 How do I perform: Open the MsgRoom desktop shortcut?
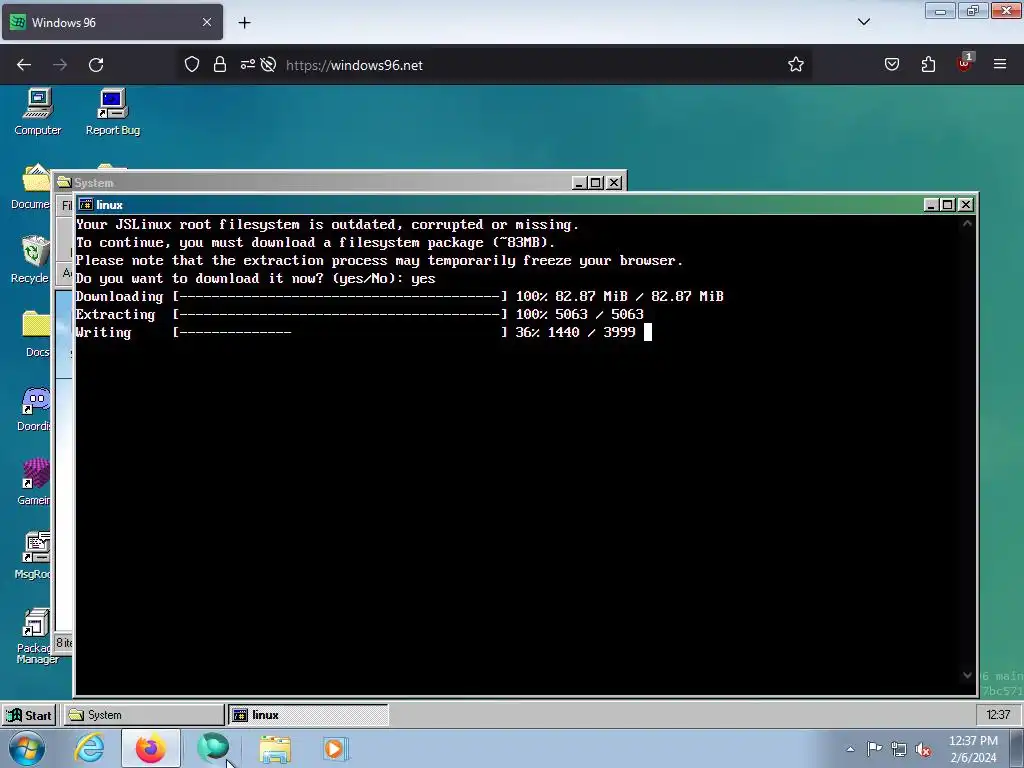[x=33, y=556]
